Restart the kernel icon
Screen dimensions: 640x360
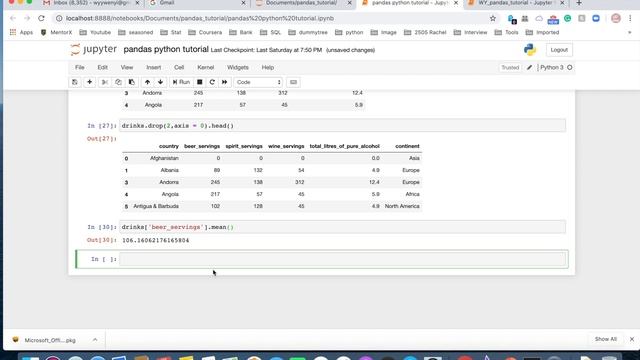pyautogui.click(x=212, y=82)
